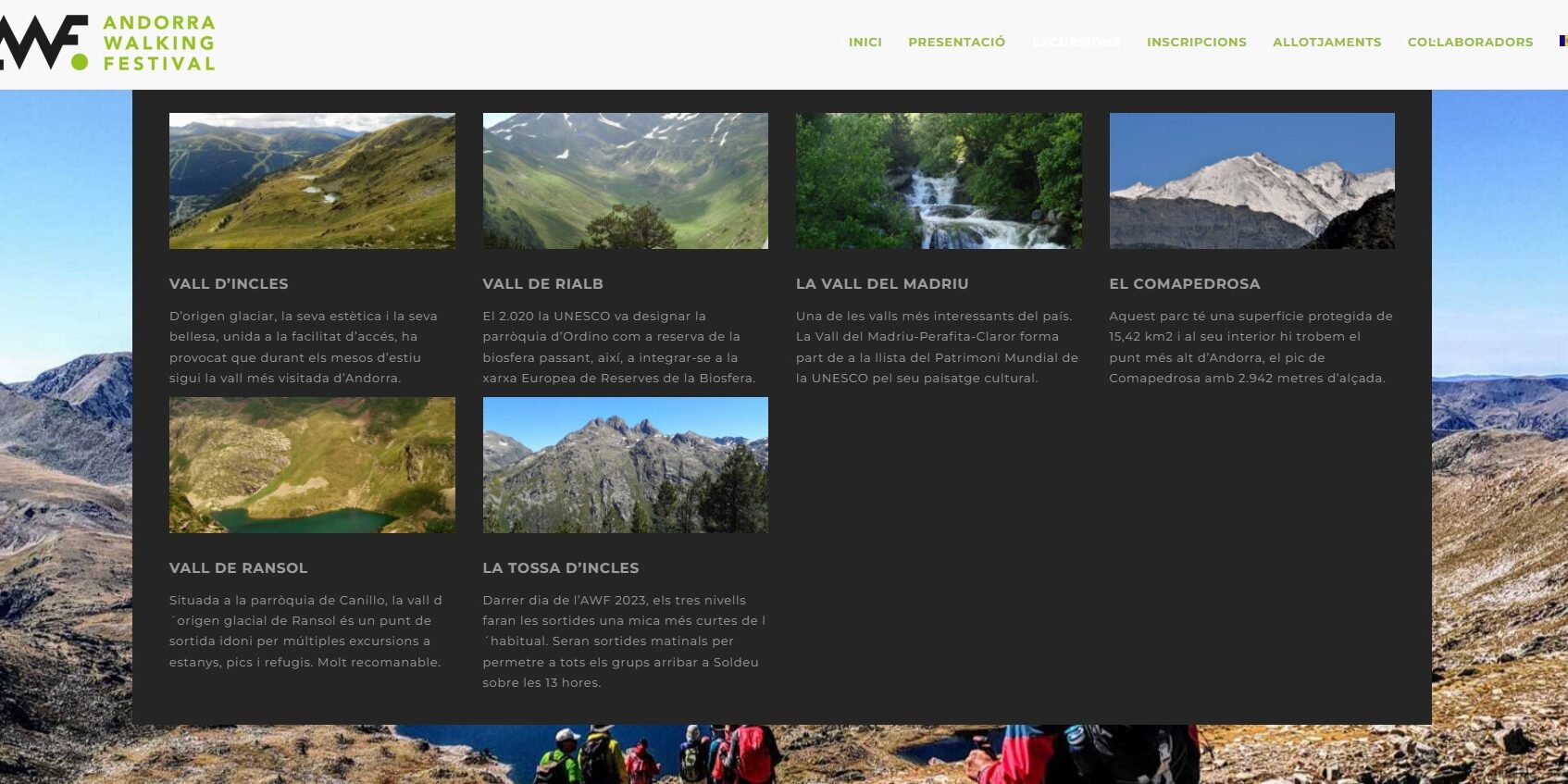Screen dimensions: 1568x784
Task: Click the La Tossa d'Incles mountain image
Action: (626, 465)
